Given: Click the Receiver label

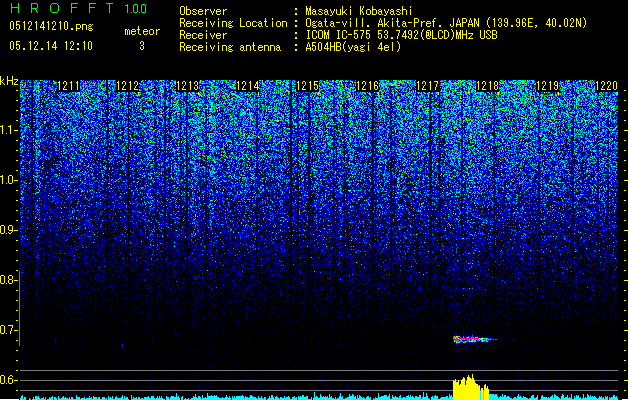Looking at the screenshot, I should point(203,35).
